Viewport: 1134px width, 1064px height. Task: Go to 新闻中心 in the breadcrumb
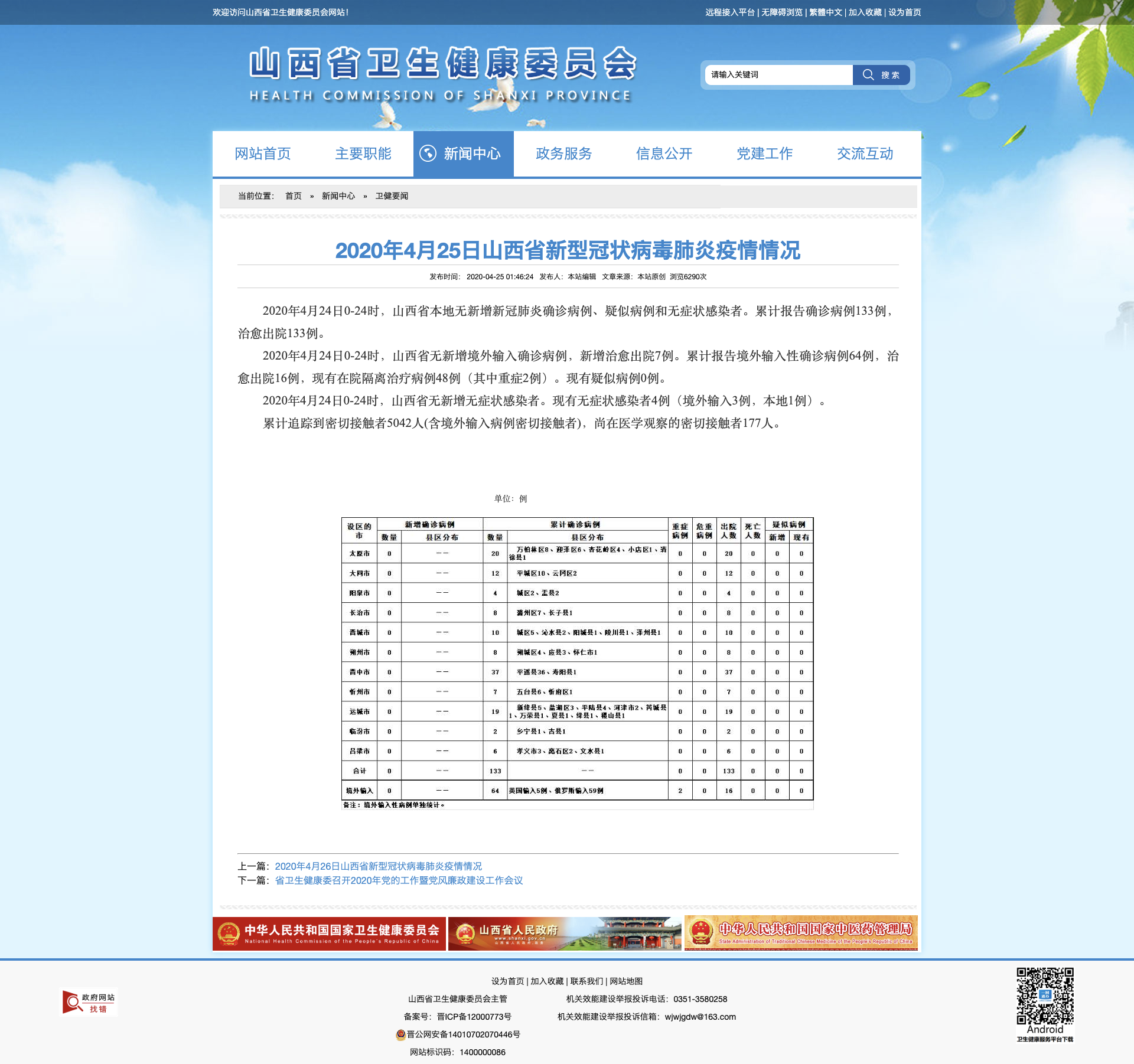tap(338, 196)
